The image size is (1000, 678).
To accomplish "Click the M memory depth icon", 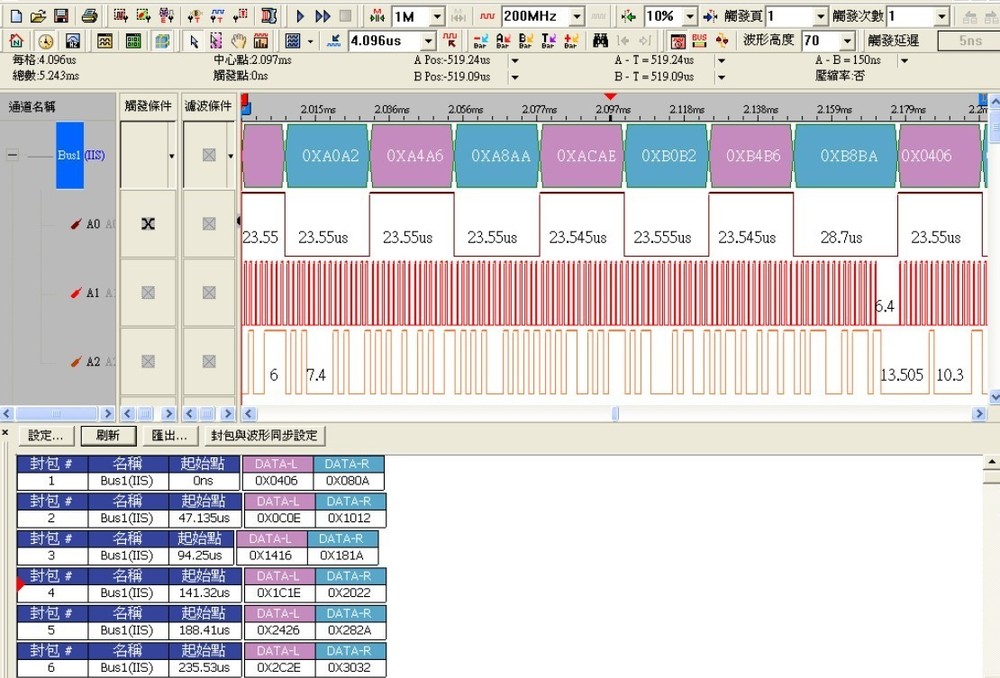I will click(377, 16).
